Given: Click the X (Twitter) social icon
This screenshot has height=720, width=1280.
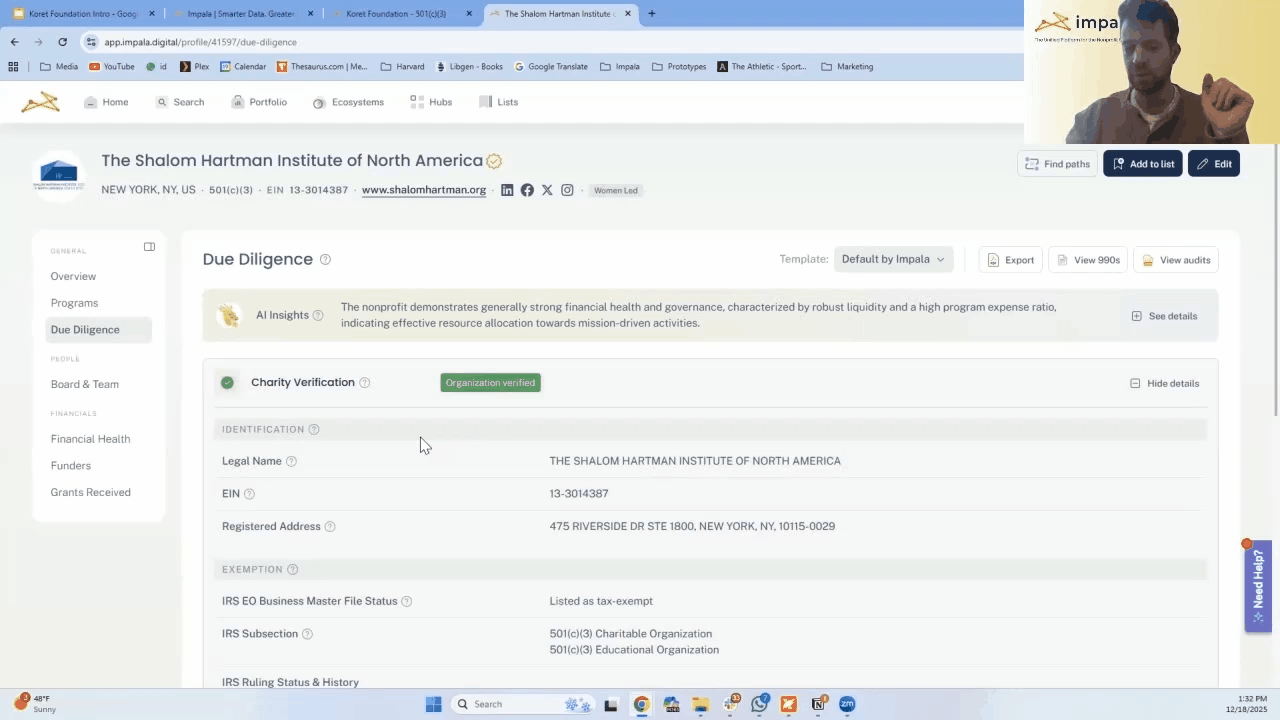Looking at the screenshot, I should 547,190.
